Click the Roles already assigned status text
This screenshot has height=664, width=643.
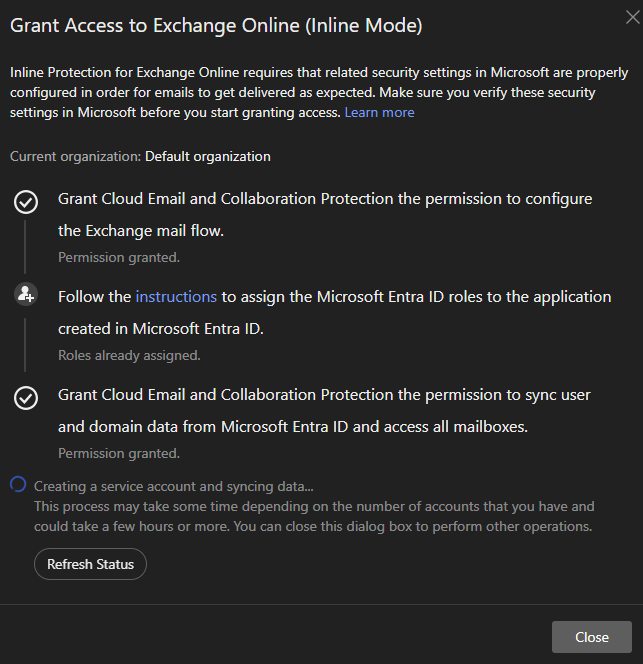[129, 355]
